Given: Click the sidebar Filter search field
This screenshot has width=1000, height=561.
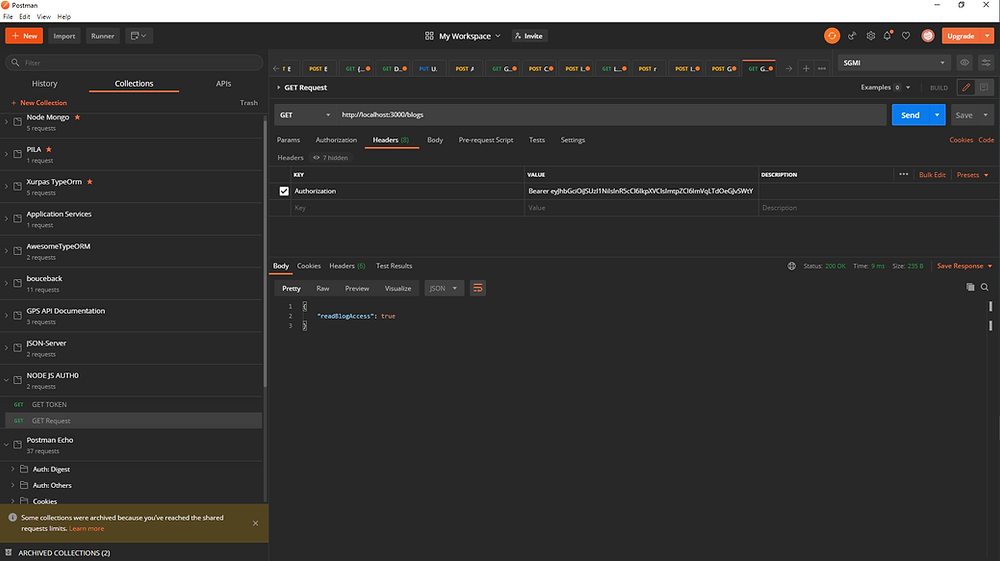Looking at the screenshot, I should [134, 62].
